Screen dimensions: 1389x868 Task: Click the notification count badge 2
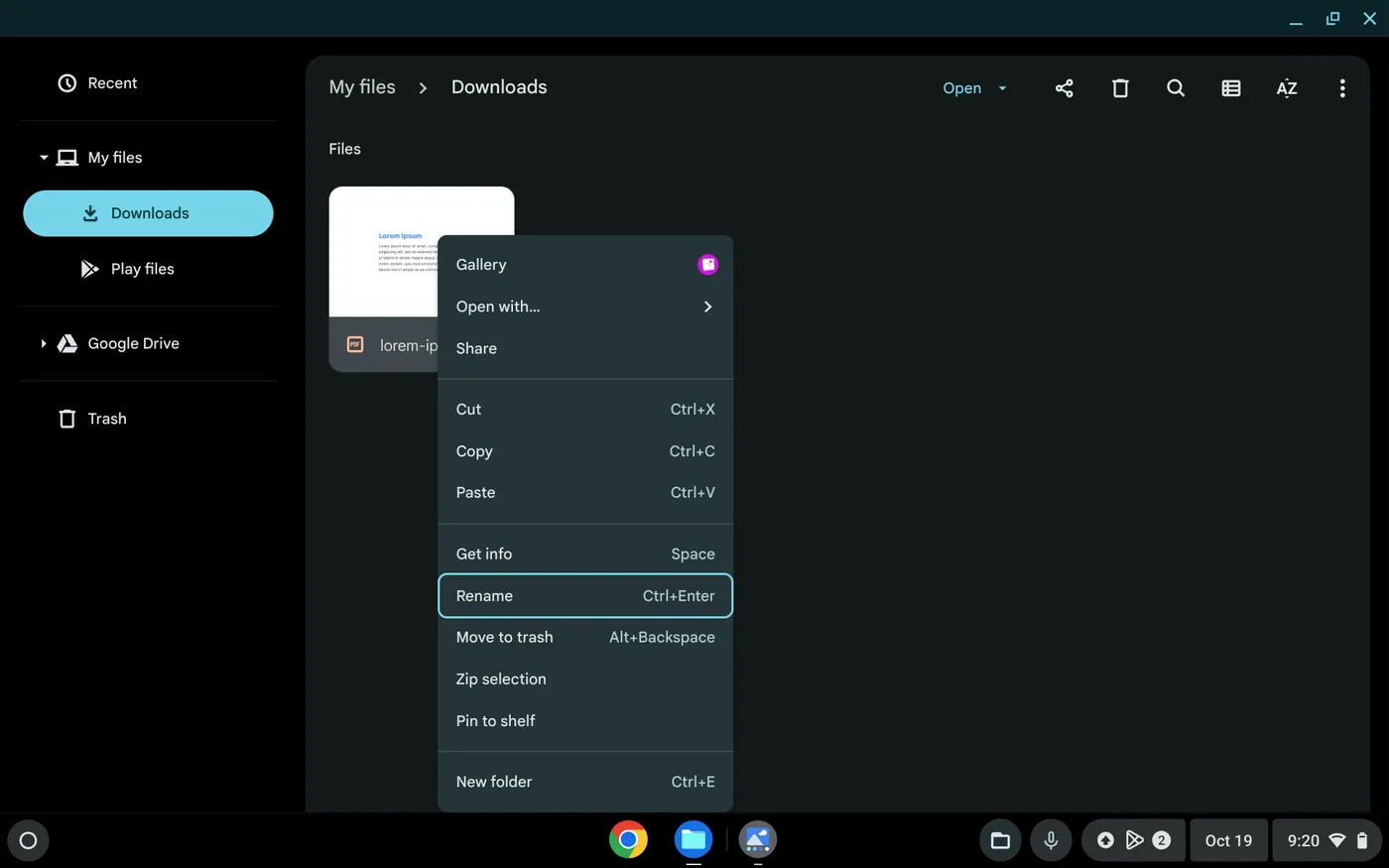coord(1161,840)
